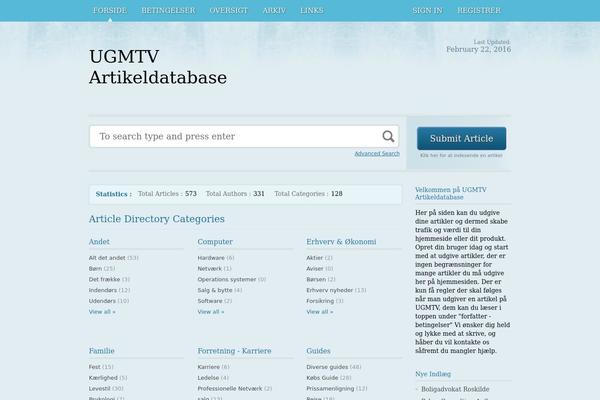Go to the Oversigt page
The image size is (600, 400).
tap(229, 10)
